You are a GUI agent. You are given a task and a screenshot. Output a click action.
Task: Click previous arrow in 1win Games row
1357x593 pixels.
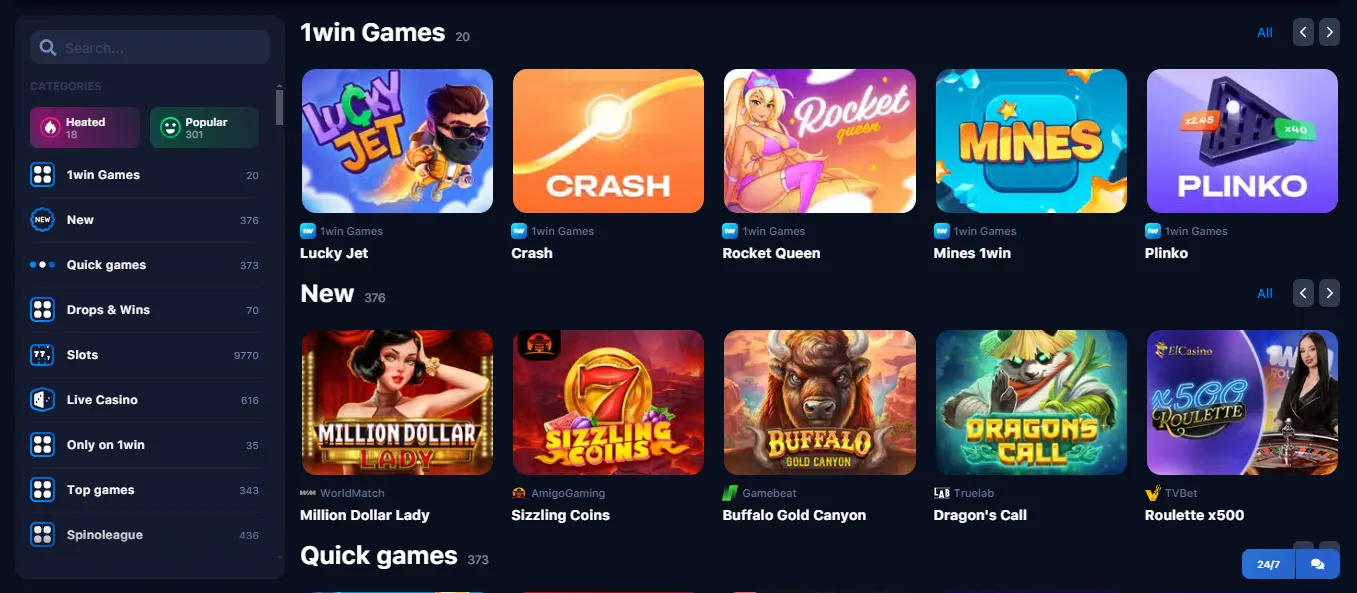1303,32
